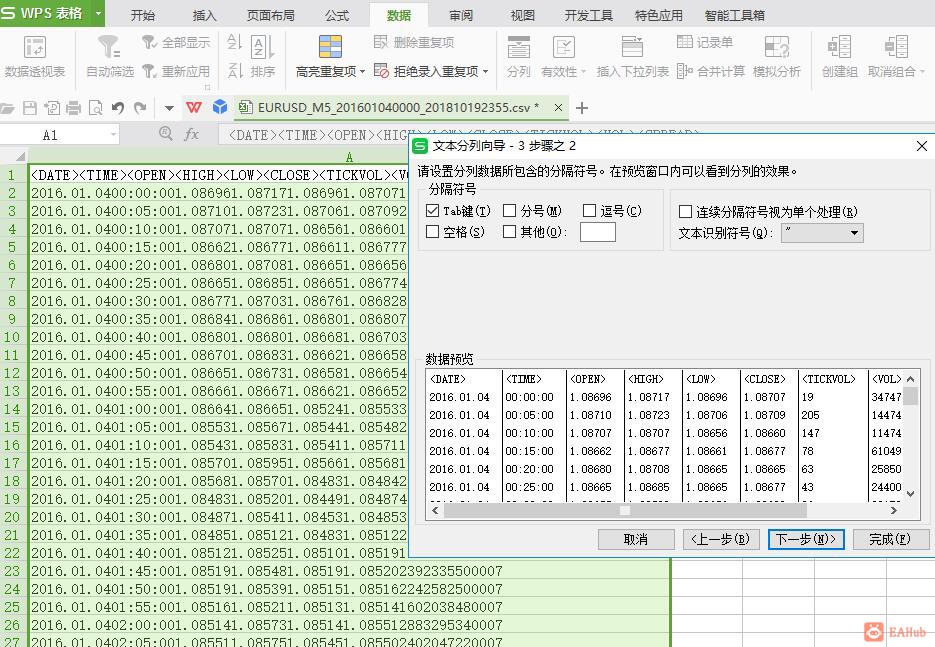Image resolution: width=935 pixels, height=647 pixels.
Task: Click the 下一步(N)> button
Action: point(806,539)
